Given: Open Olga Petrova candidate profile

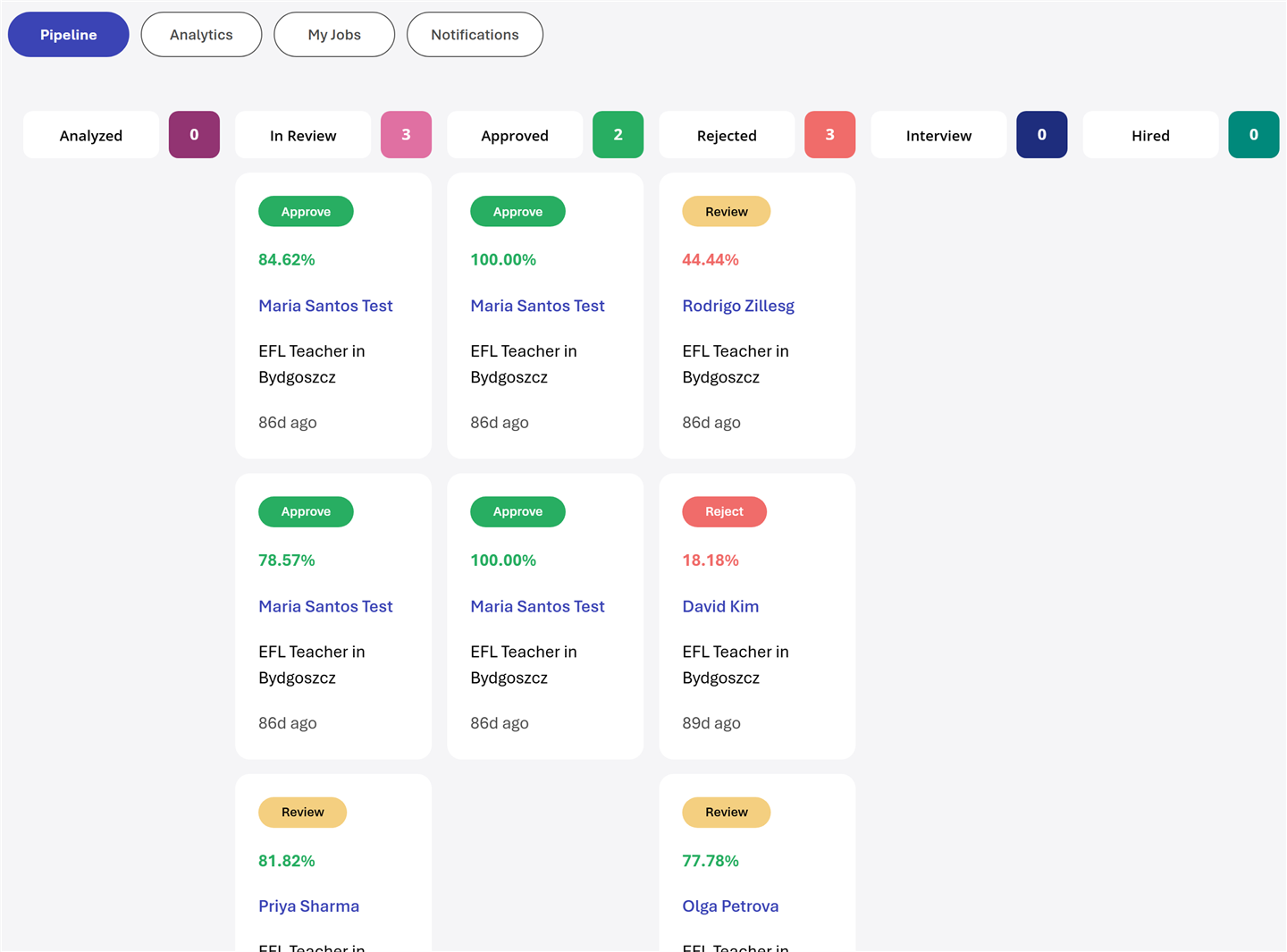Looking at the screenshot, I should pyautogui.click(x=730, y=906).
